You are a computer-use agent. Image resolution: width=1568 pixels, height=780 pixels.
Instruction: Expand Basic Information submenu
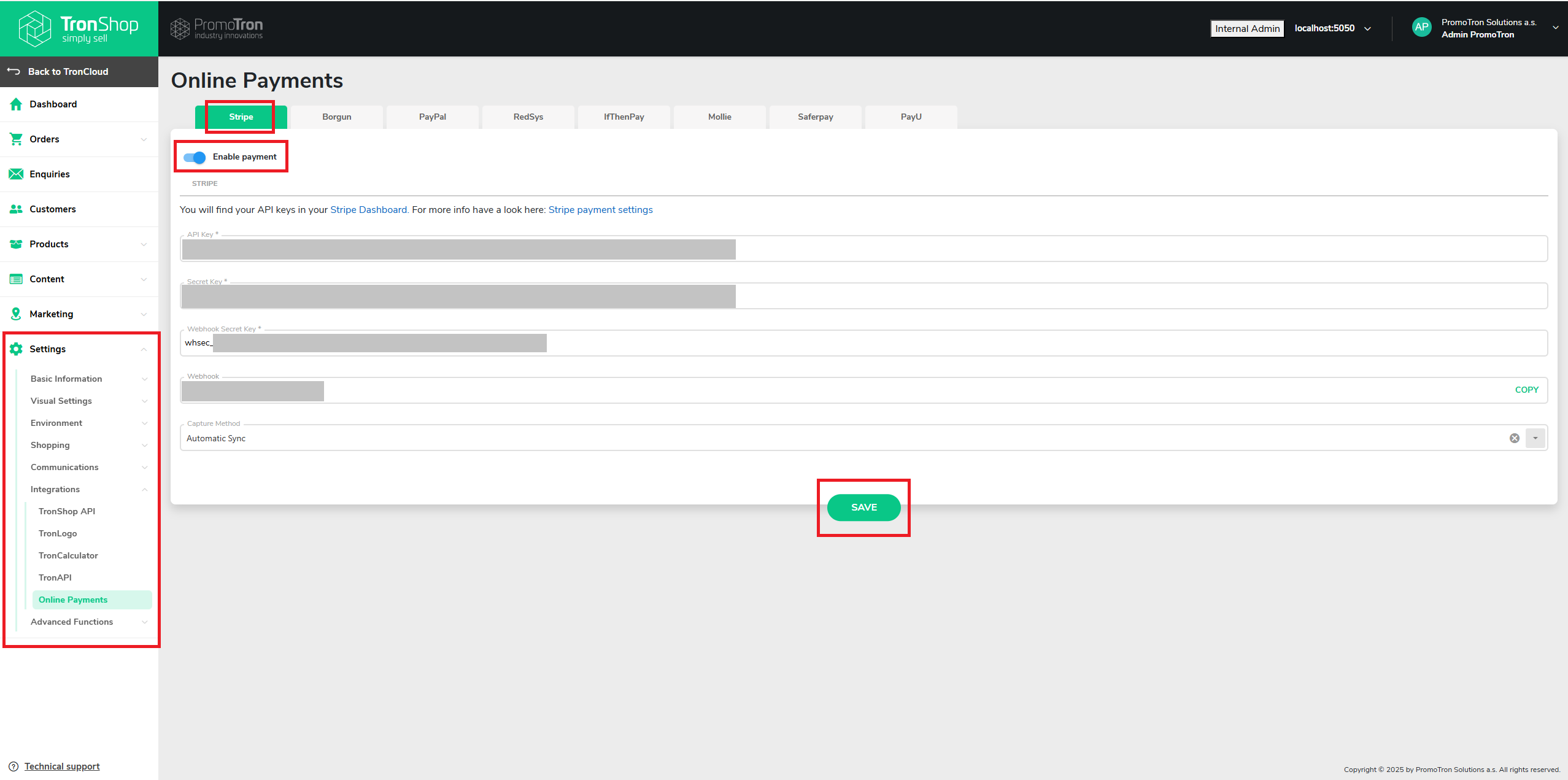[x=144, y=379]
